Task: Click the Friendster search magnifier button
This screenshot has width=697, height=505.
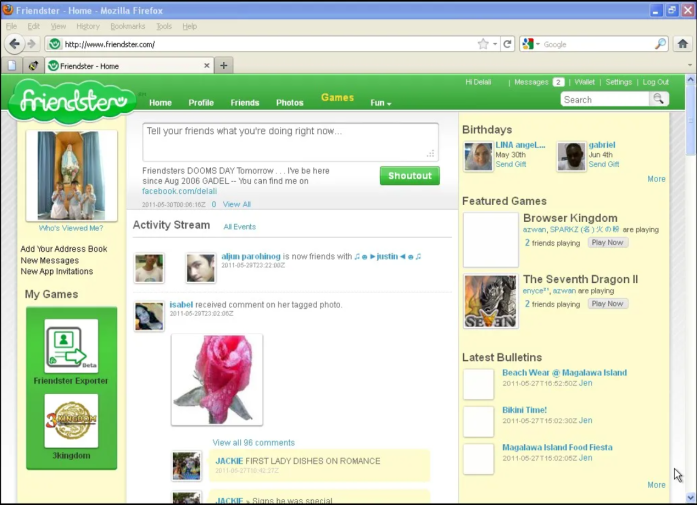Action: [x=658, y=99]
